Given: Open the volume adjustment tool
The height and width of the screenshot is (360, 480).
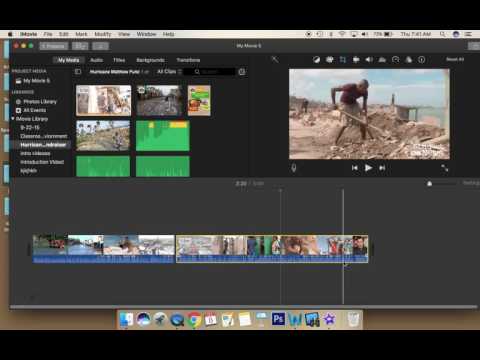Looking at the screenshot, I should [369, 60].
